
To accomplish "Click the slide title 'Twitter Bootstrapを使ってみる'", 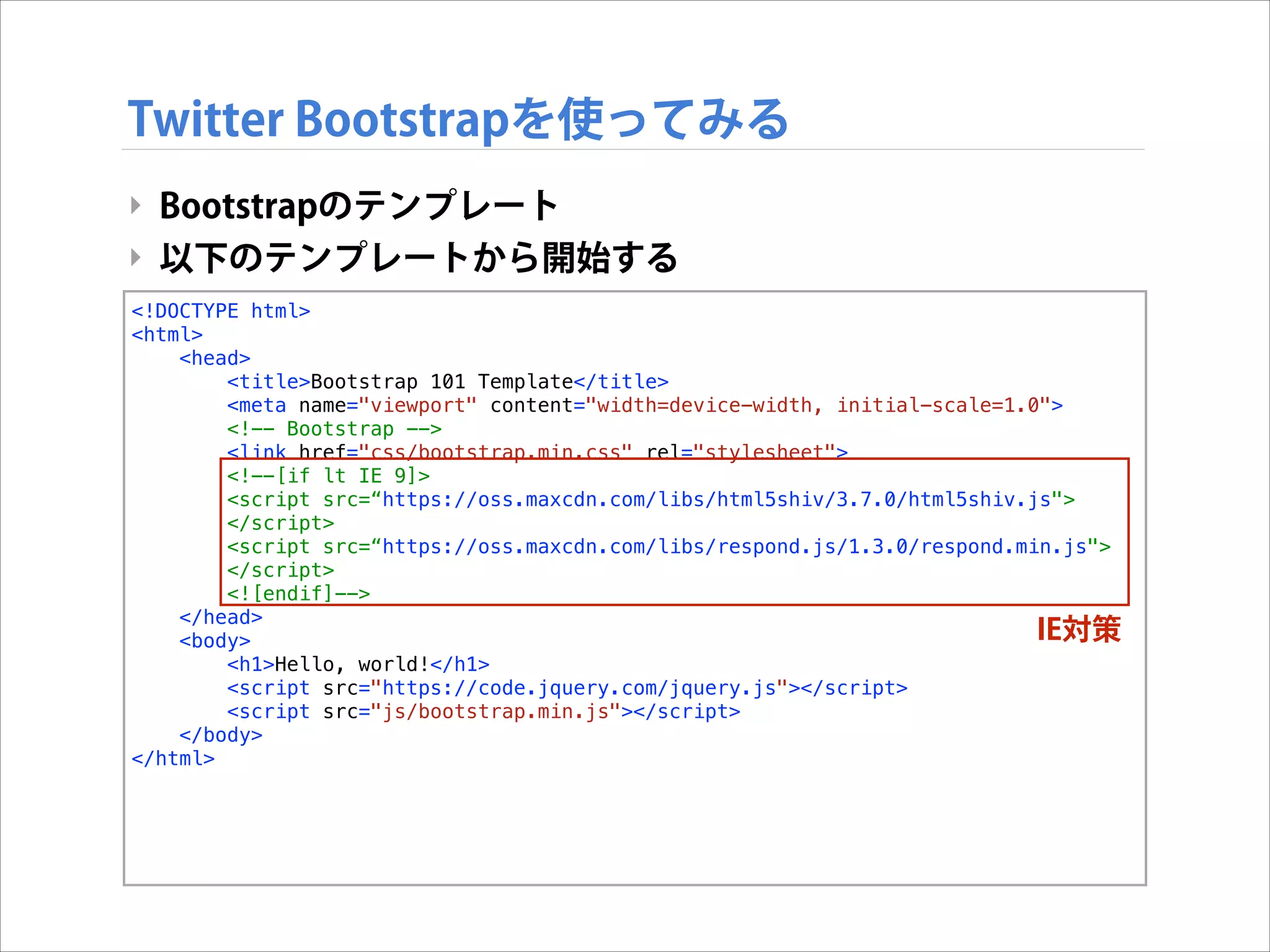I will (458, 118).
